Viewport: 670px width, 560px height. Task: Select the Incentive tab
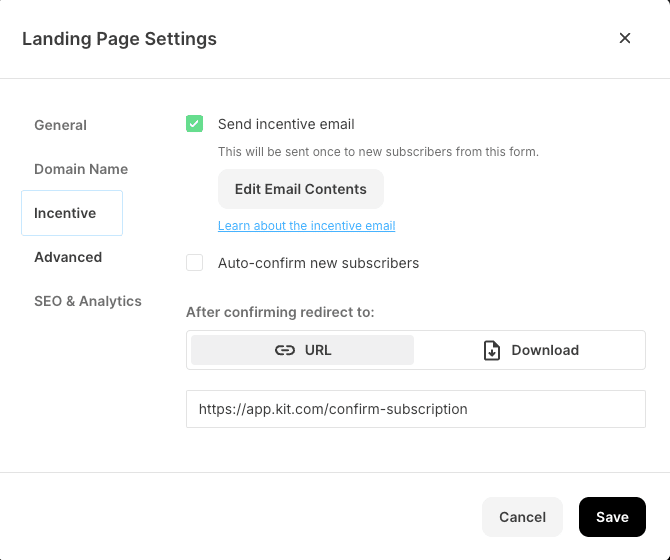coord(72,213)
